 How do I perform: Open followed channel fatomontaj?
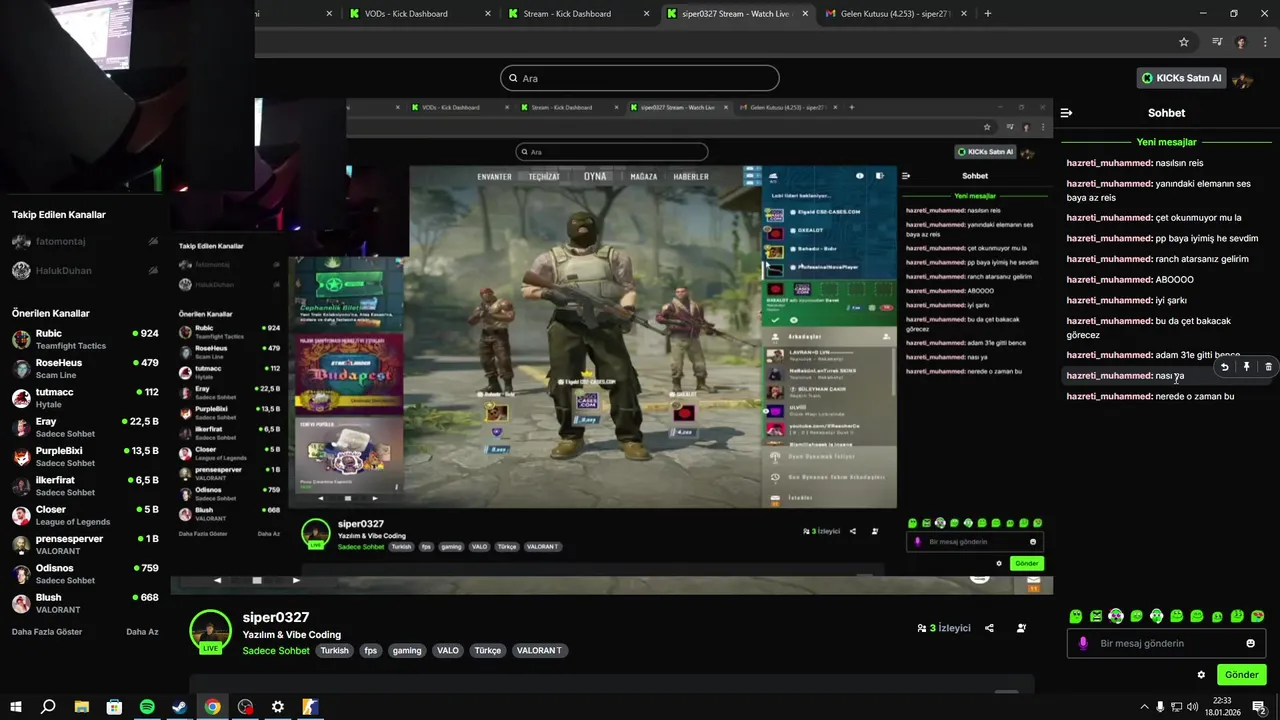click(x=85, y=241)
